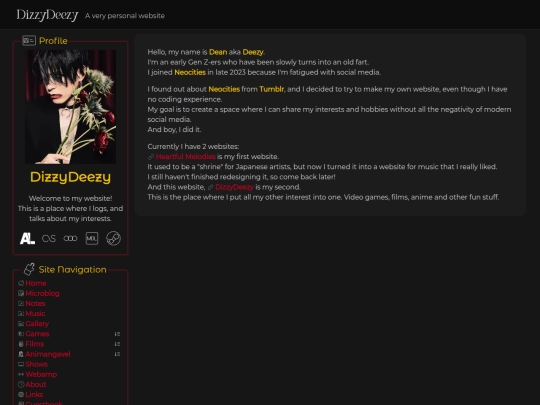Click the highlighted name "Deezy" in intro

[253, 52]
